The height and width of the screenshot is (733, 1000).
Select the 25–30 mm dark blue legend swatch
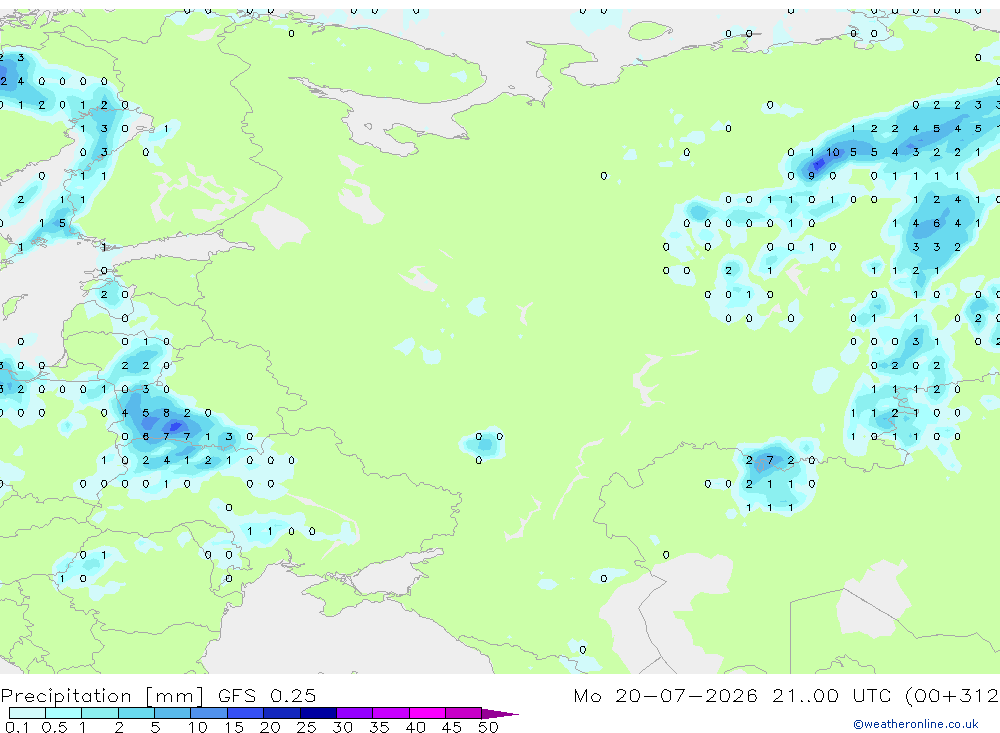318,713
